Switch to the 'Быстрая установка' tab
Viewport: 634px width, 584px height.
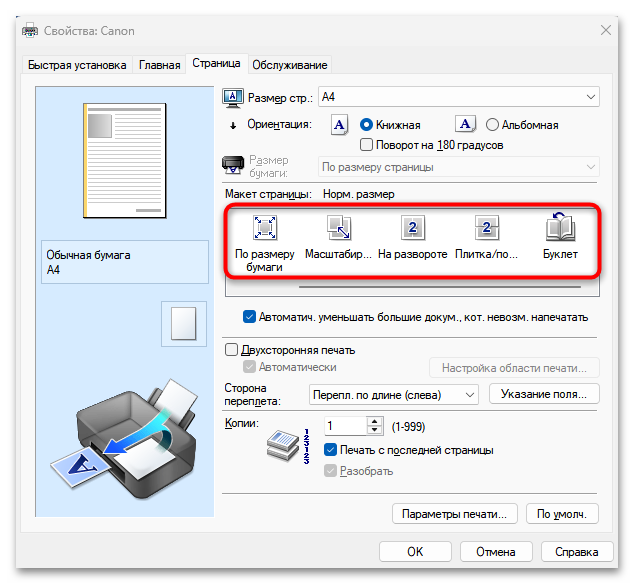point(78,65)
